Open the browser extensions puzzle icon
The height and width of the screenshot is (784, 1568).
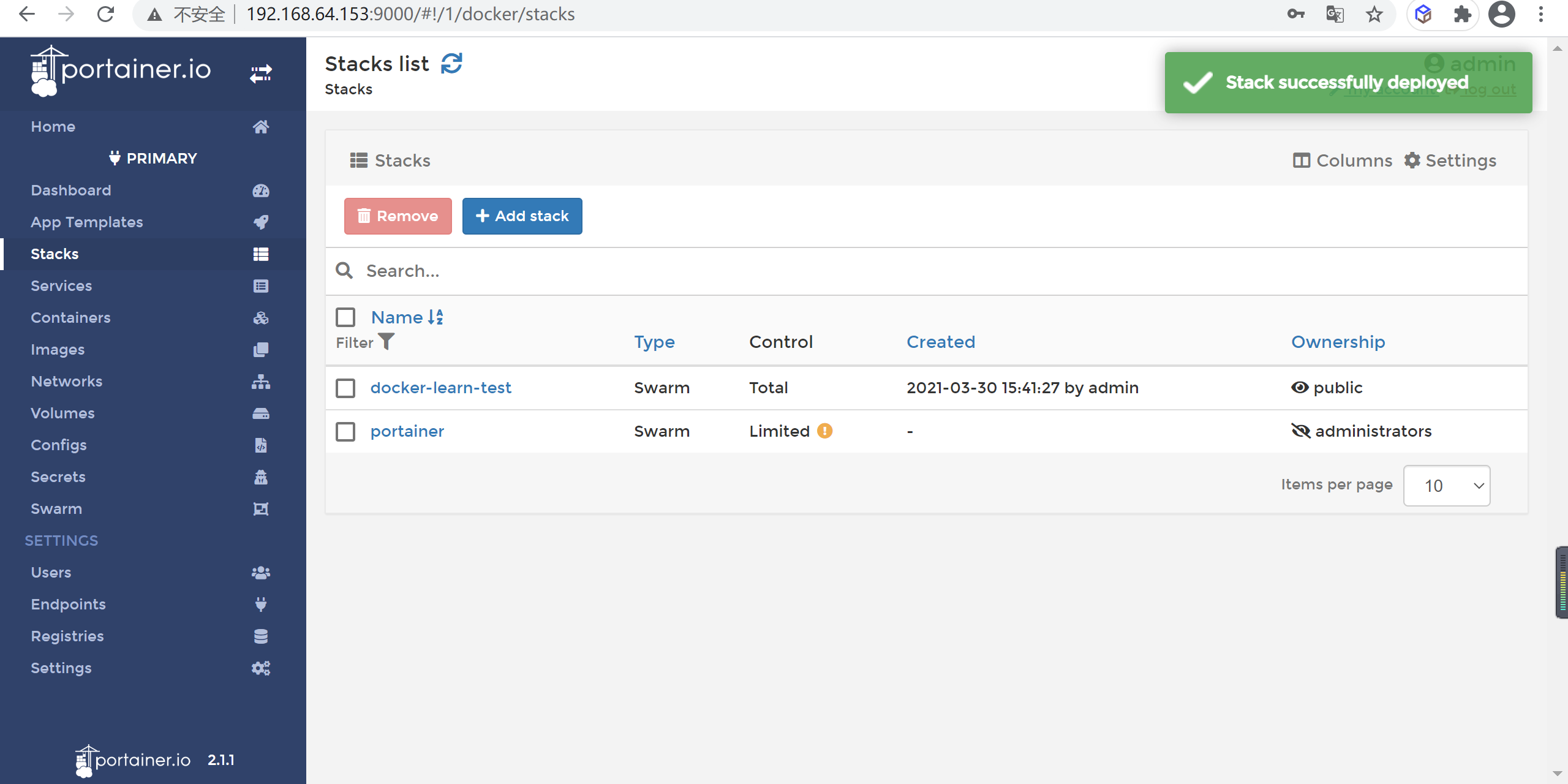1462,14
